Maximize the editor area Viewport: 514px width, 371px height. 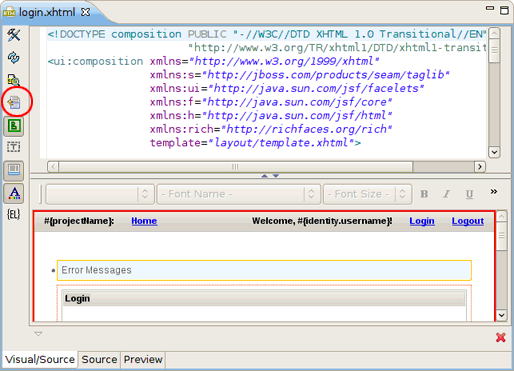[x=504, y=10]
